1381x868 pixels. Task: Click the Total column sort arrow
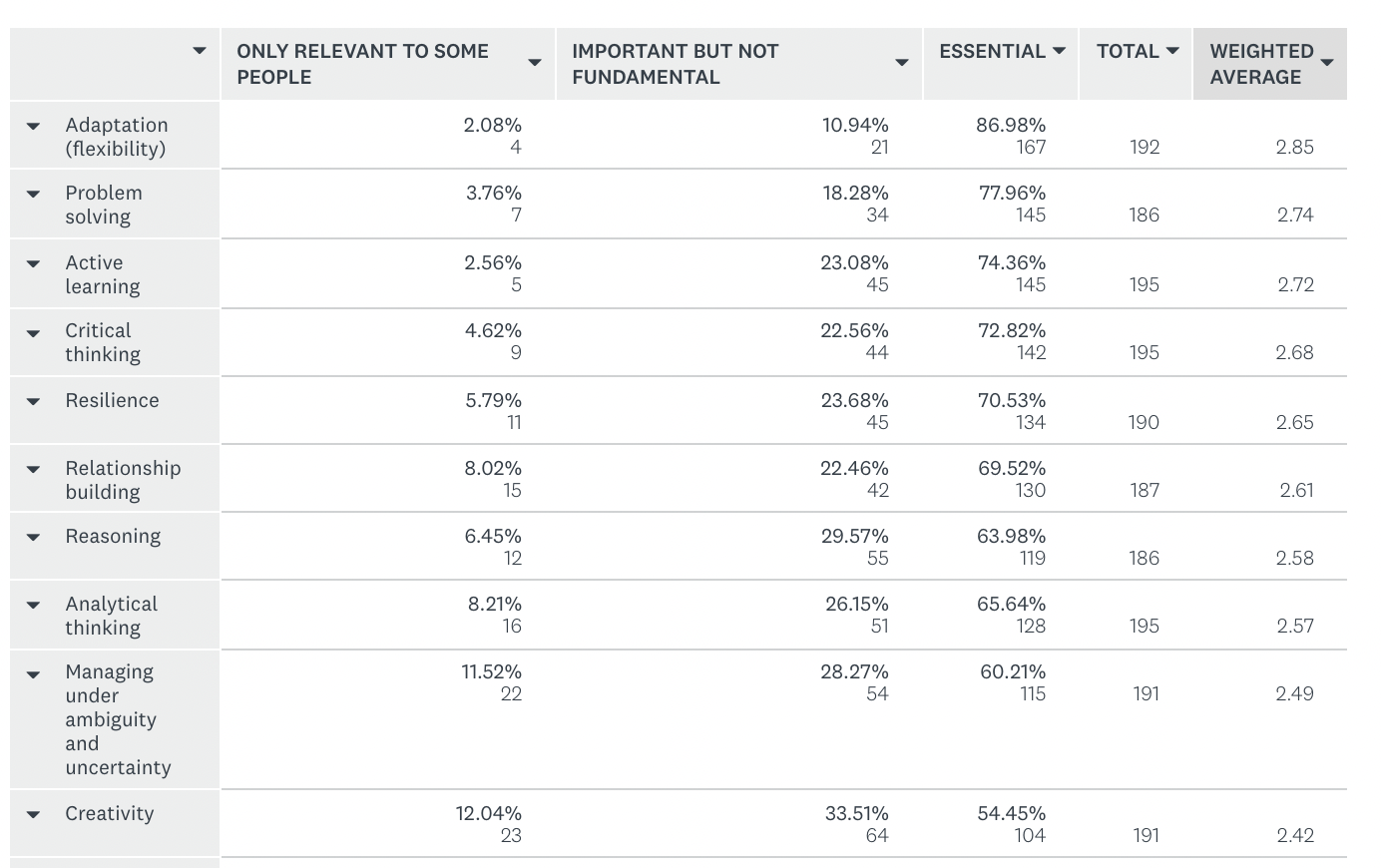coord(1172,51)
